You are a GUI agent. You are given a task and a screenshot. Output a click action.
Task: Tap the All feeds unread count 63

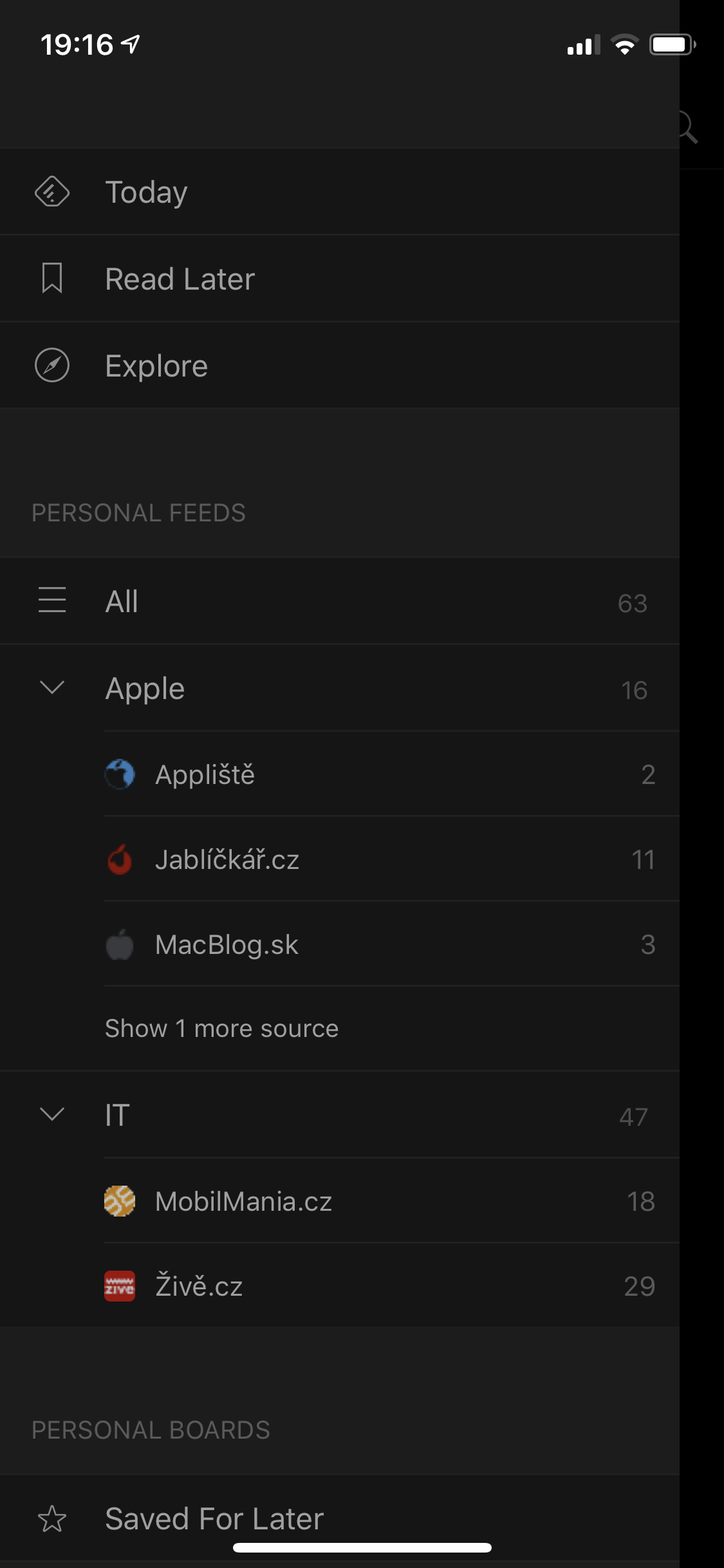click(632, 603)
